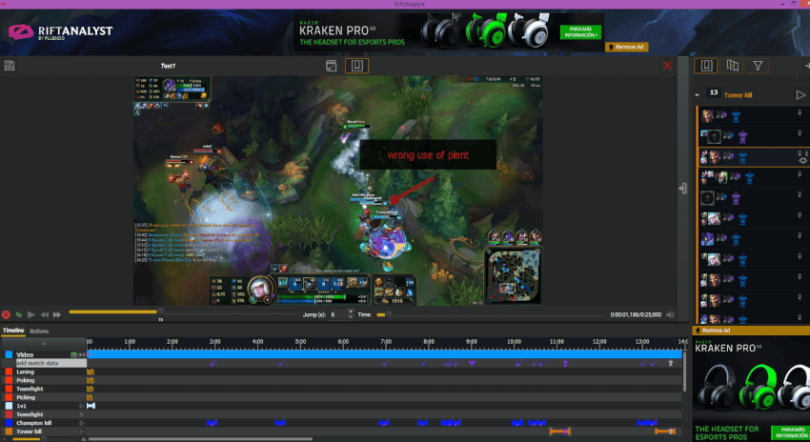Click the Tower kill orange segment near 13:30

tap(664, 431)
